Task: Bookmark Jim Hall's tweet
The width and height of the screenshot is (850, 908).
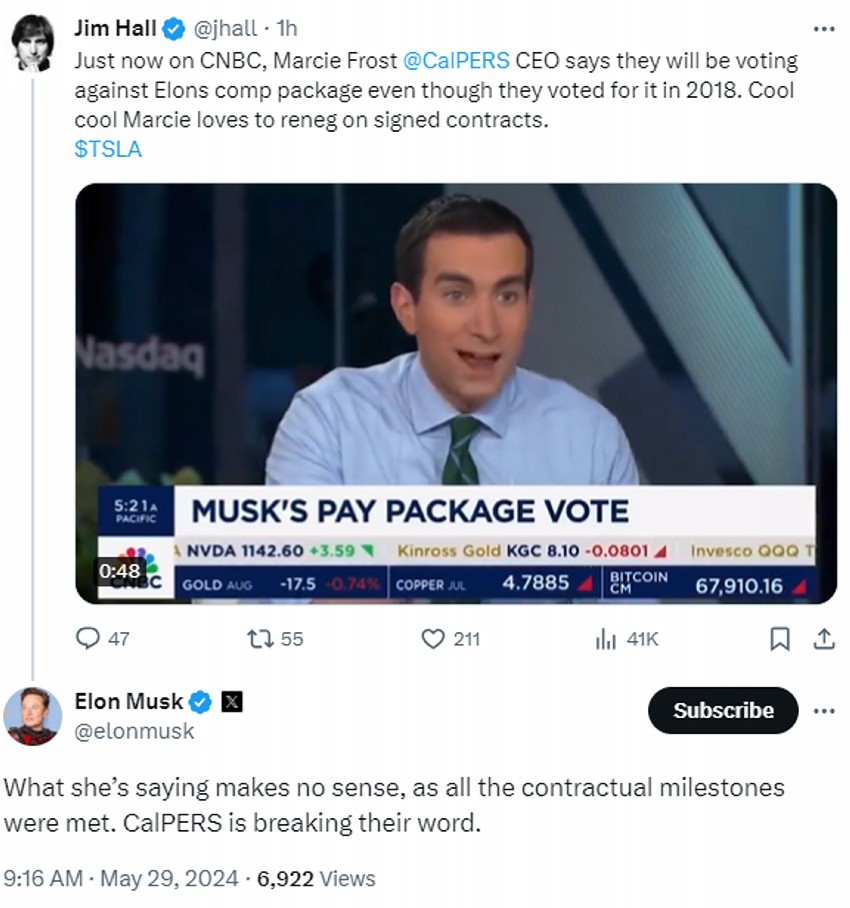Action: (x=781, y=638)
